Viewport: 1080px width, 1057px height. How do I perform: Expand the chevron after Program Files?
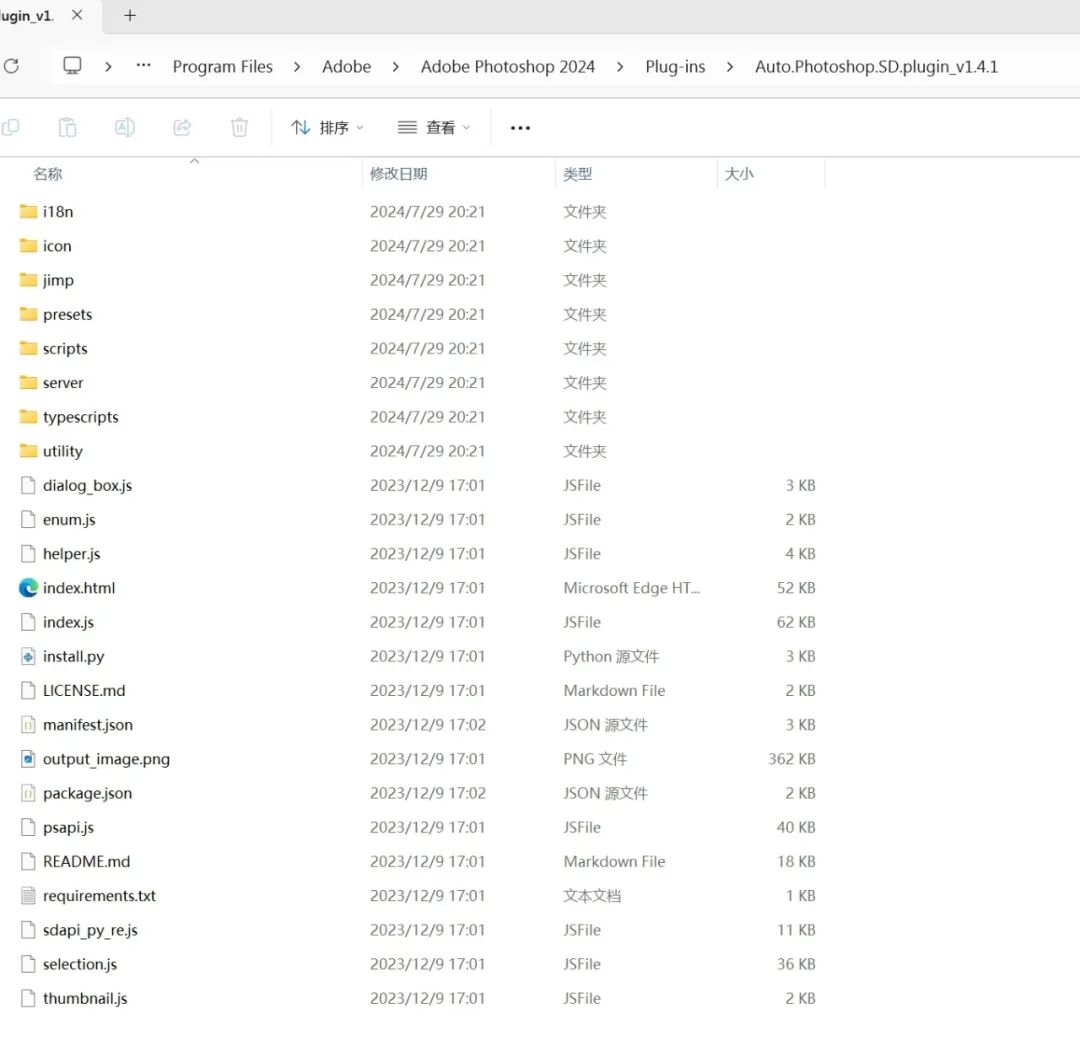(x=297, y=67)
